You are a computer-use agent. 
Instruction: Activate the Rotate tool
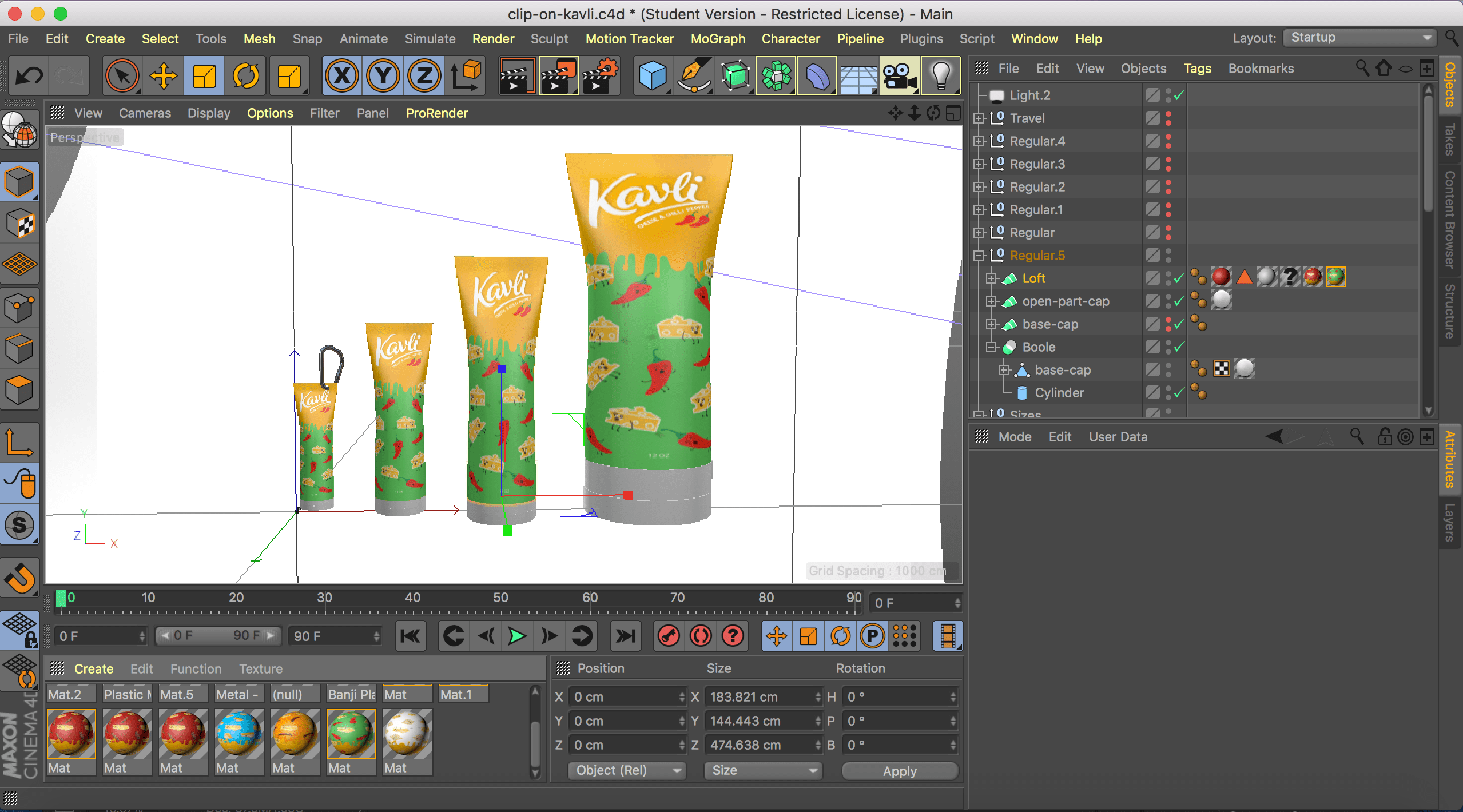[x=246, y=75]
